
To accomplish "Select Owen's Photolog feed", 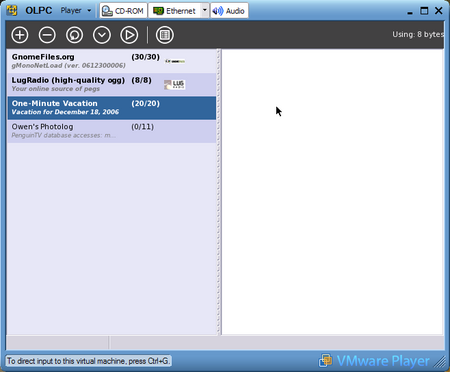I will pos(112,131).
